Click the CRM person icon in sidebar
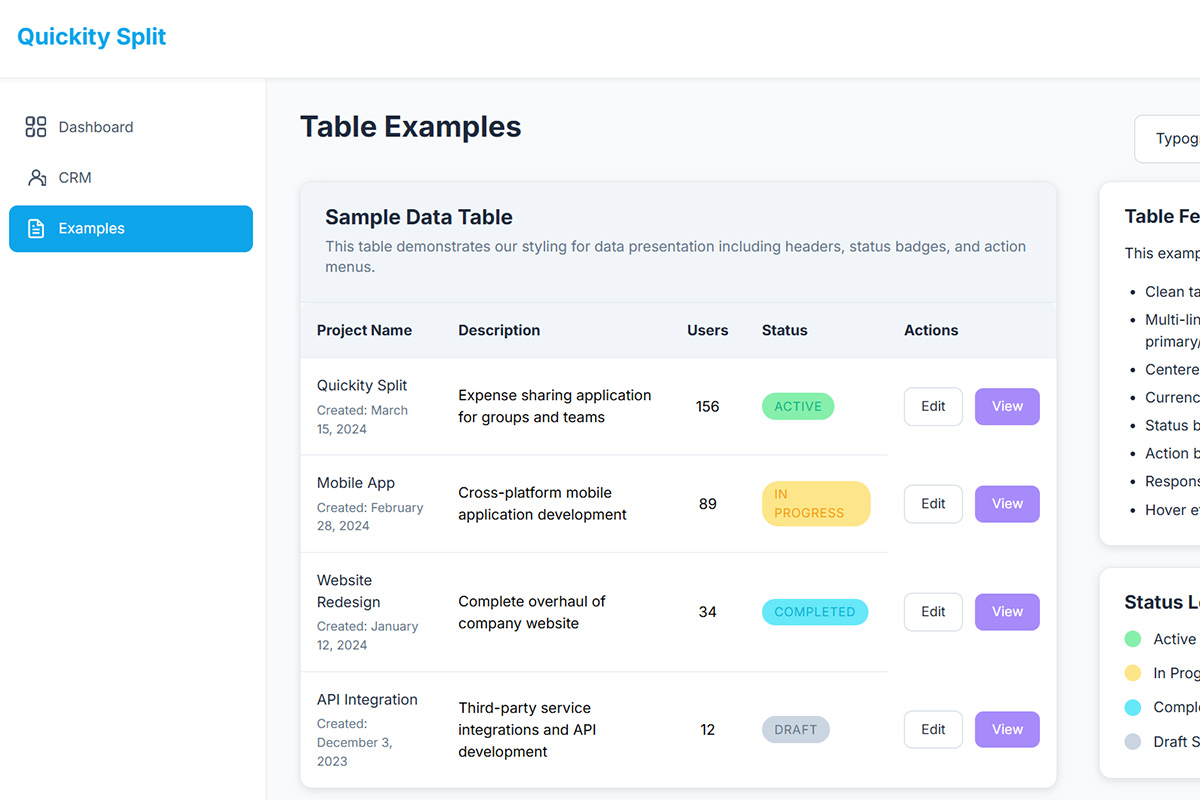Viewport: 1200px width, 800px height. [x=37, y=178]
